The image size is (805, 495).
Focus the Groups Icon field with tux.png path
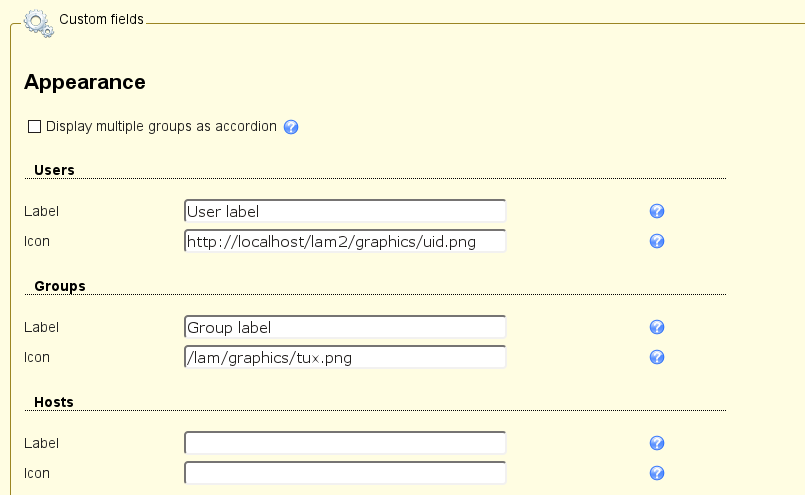pyautogui.click(x=345, y=357)
